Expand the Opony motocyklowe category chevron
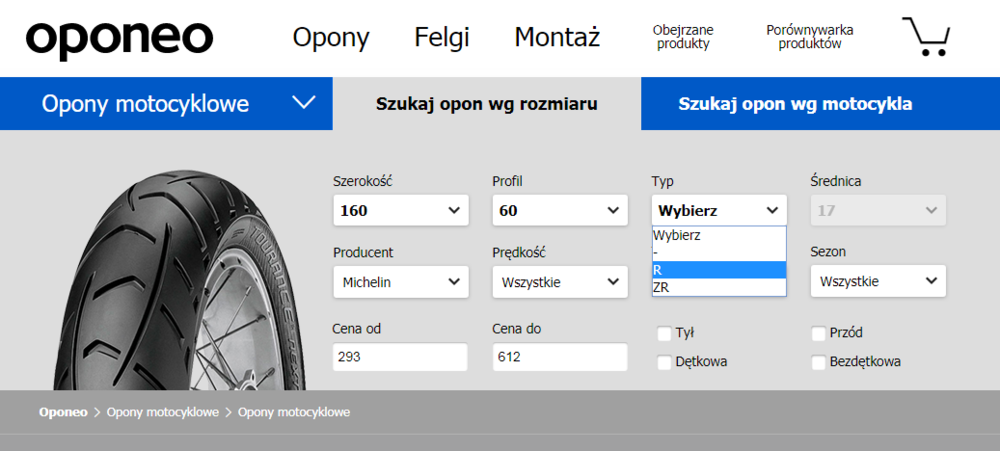 (x=303, y=102)
